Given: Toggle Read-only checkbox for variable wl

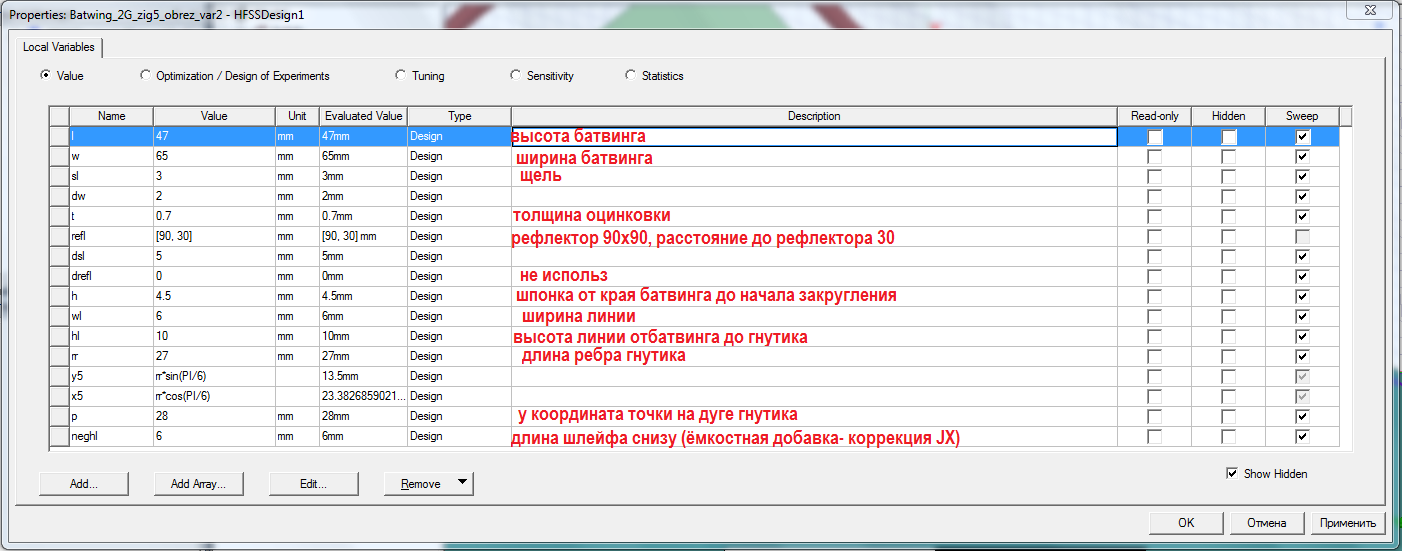Looking at the screenshot, I should point(1155,317).
